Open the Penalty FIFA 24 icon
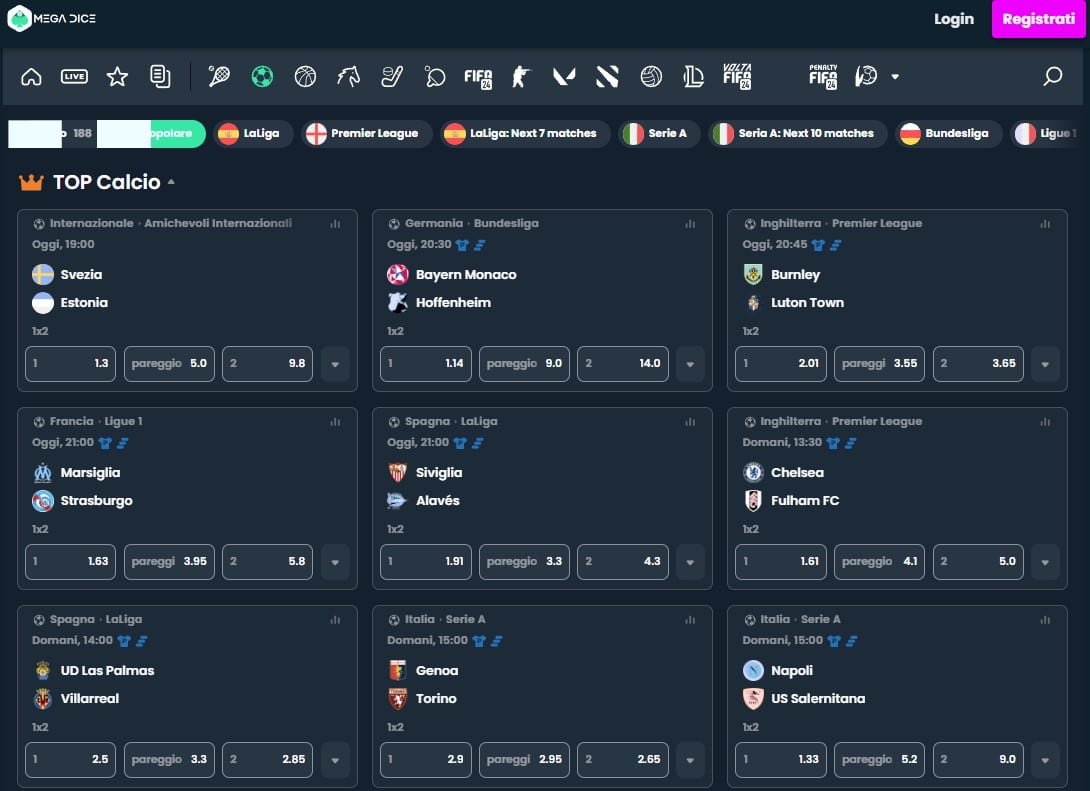The height and width of the screenshot is (791, 1090). (x=823, y=76)
